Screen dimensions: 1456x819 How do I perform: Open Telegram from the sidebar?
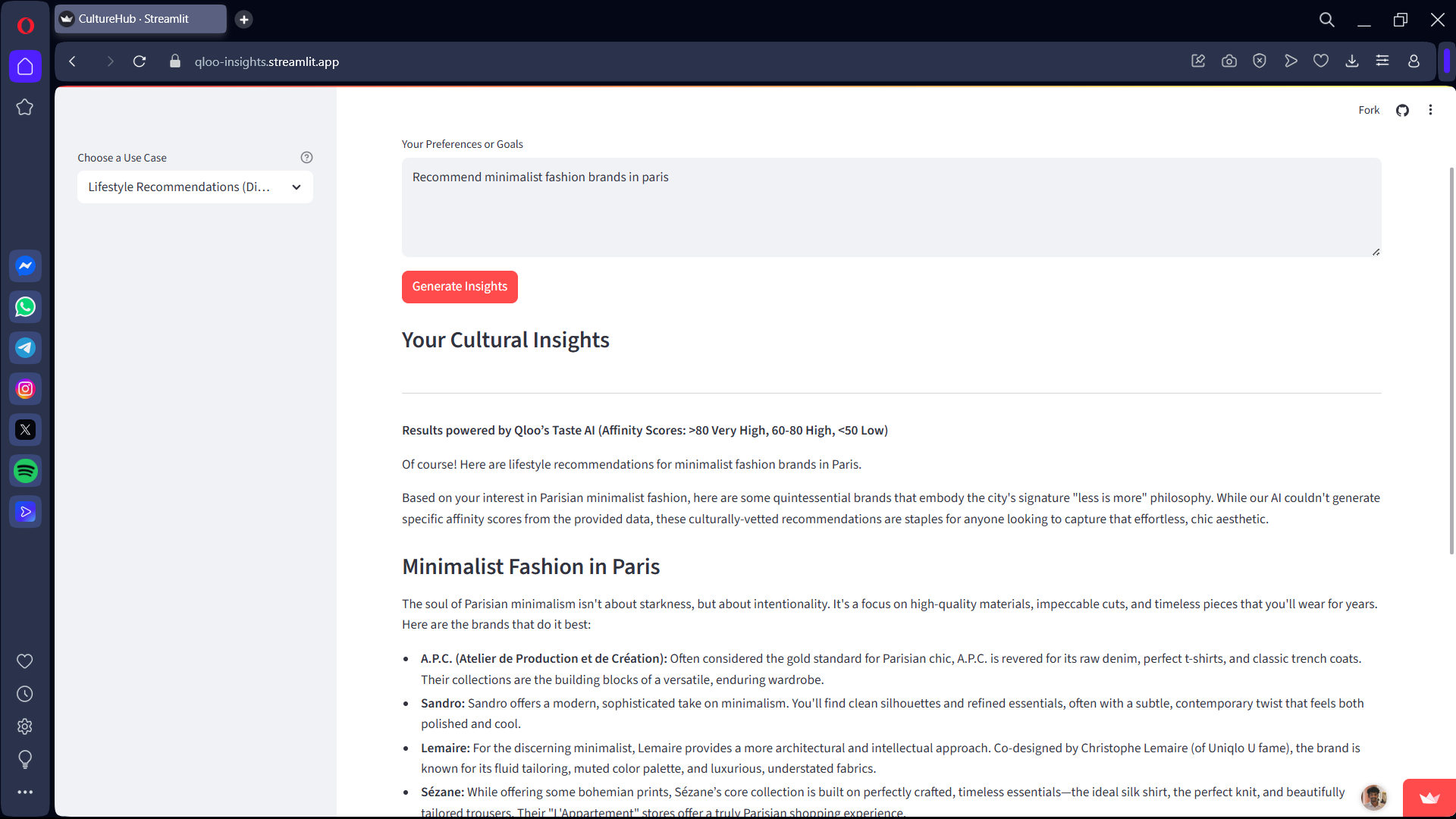pos(25,348)
